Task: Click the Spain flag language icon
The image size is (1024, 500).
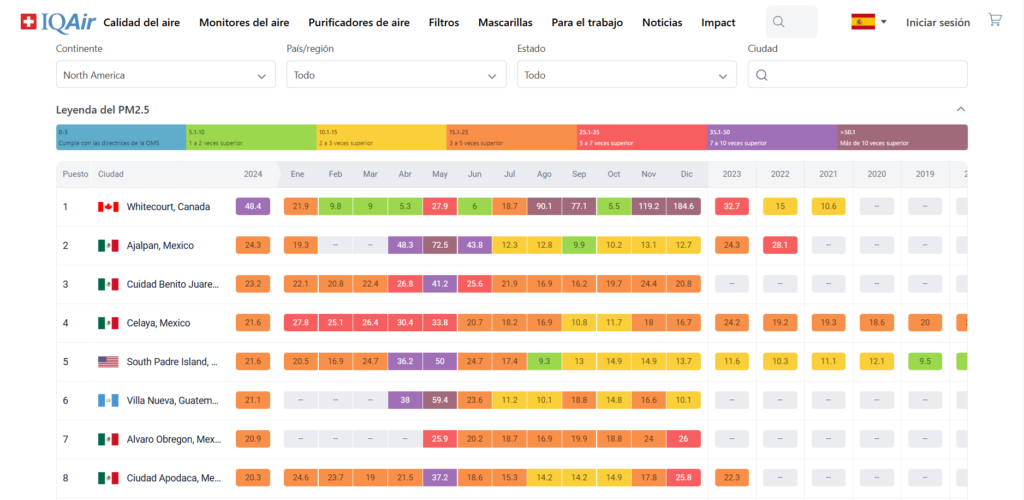Action: click(862, 21)
